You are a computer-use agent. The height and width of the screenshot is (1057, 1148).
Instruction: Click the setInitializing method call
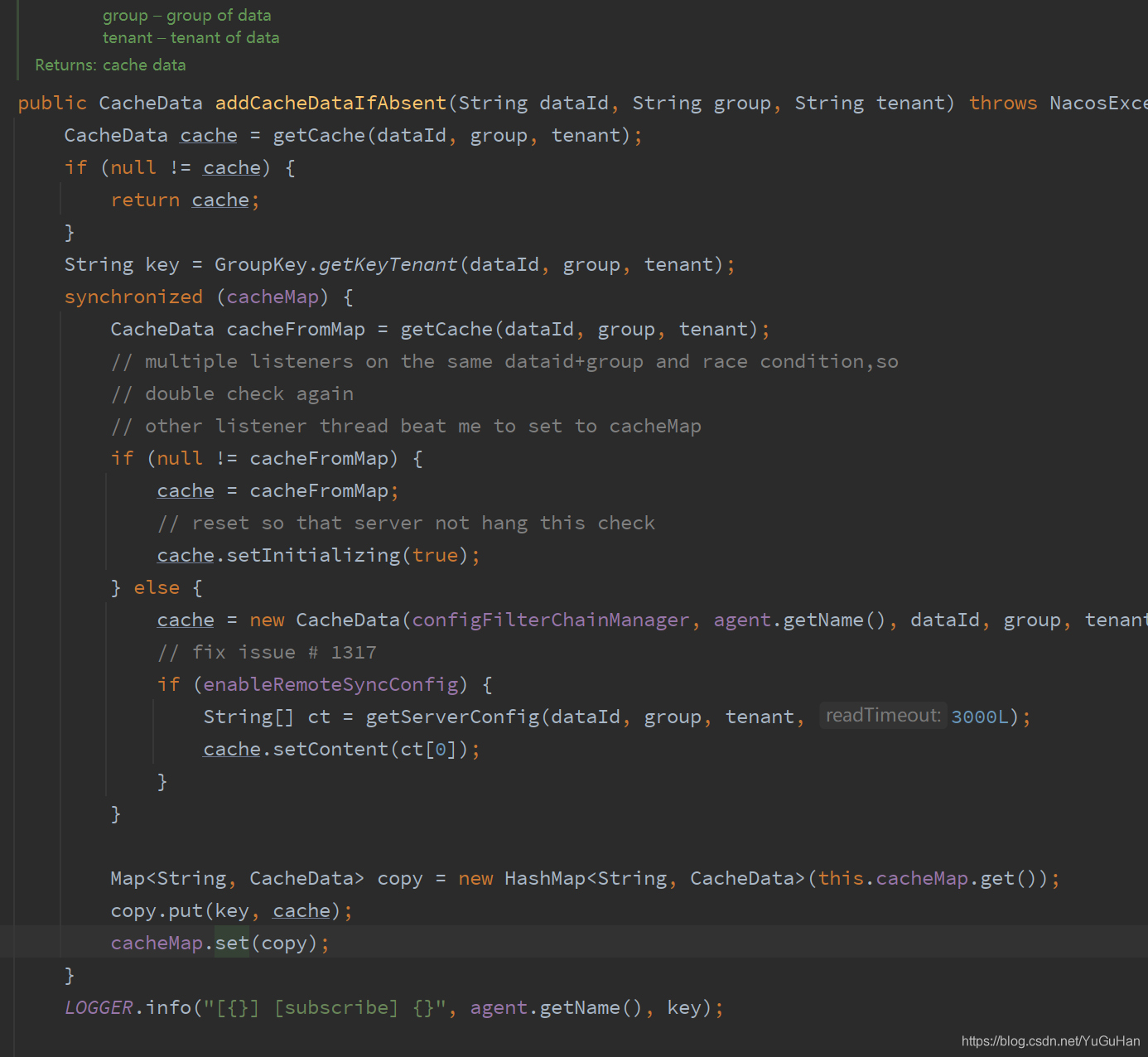(313, 555)
